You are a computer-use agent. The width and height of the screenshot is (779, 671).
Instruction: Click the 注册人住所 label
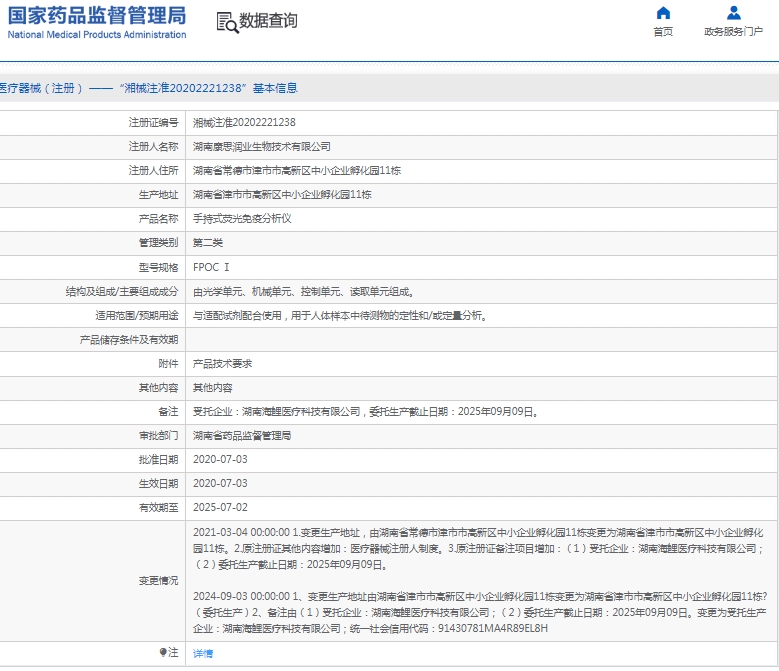point(153,170)
